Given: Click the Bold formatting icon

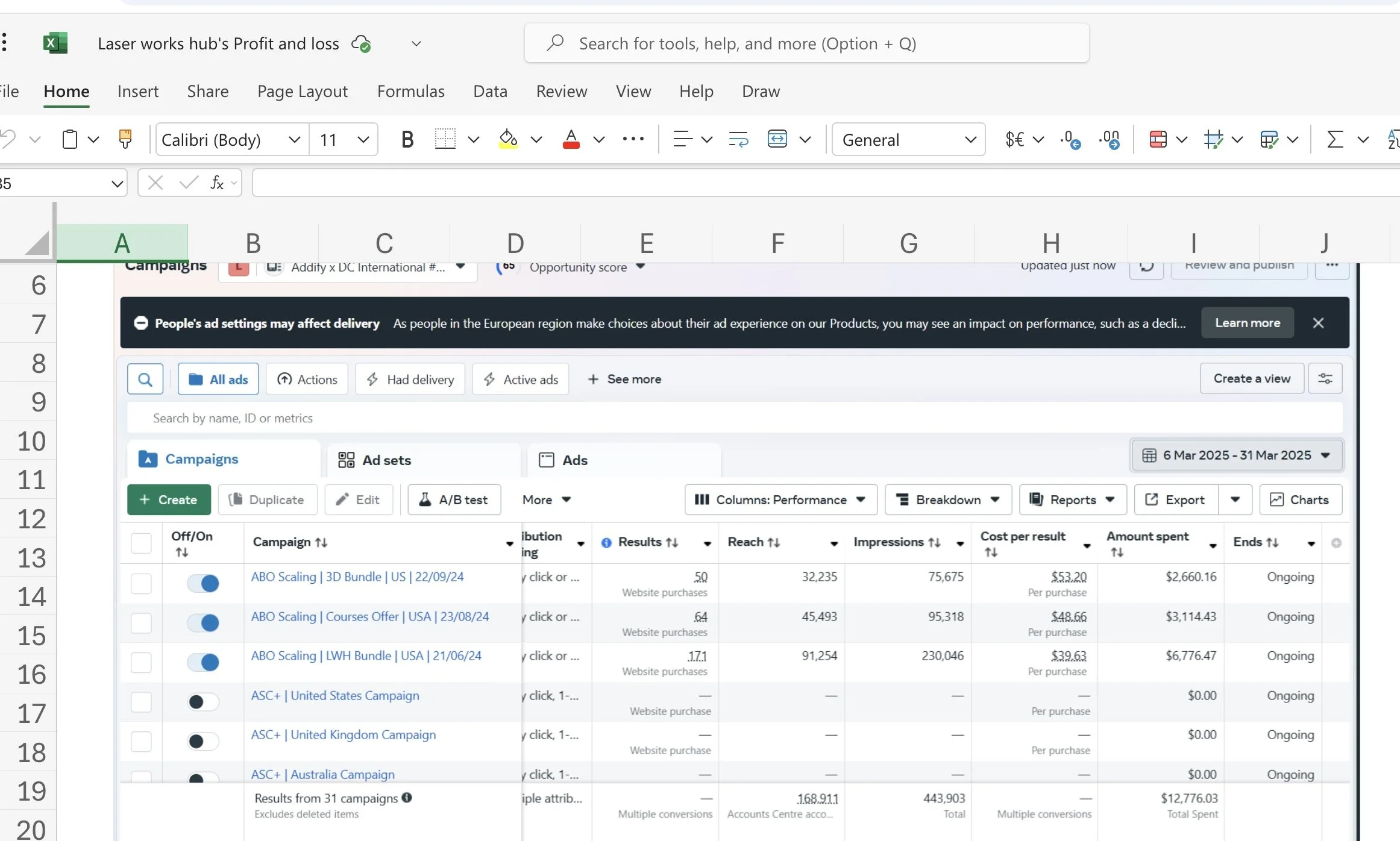Looking at the screenshot, I should [407, 140].
